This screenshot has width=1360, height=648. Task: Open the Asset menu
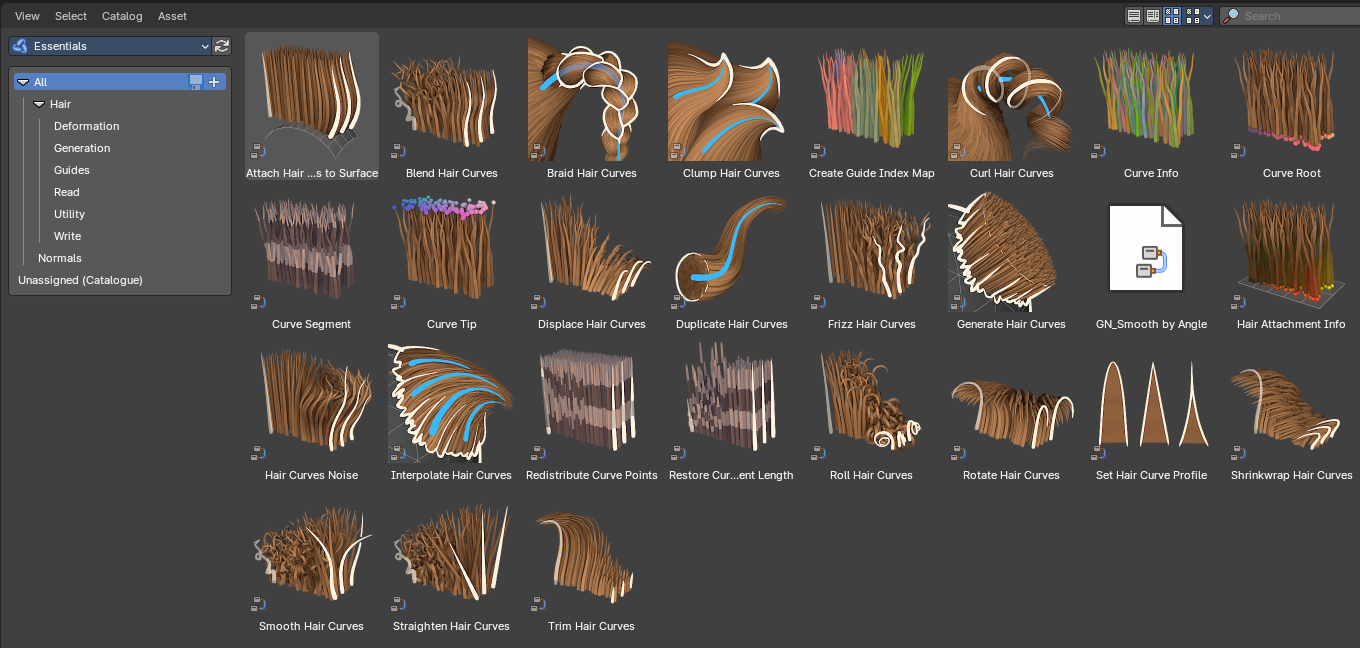[x=172, y=16]
